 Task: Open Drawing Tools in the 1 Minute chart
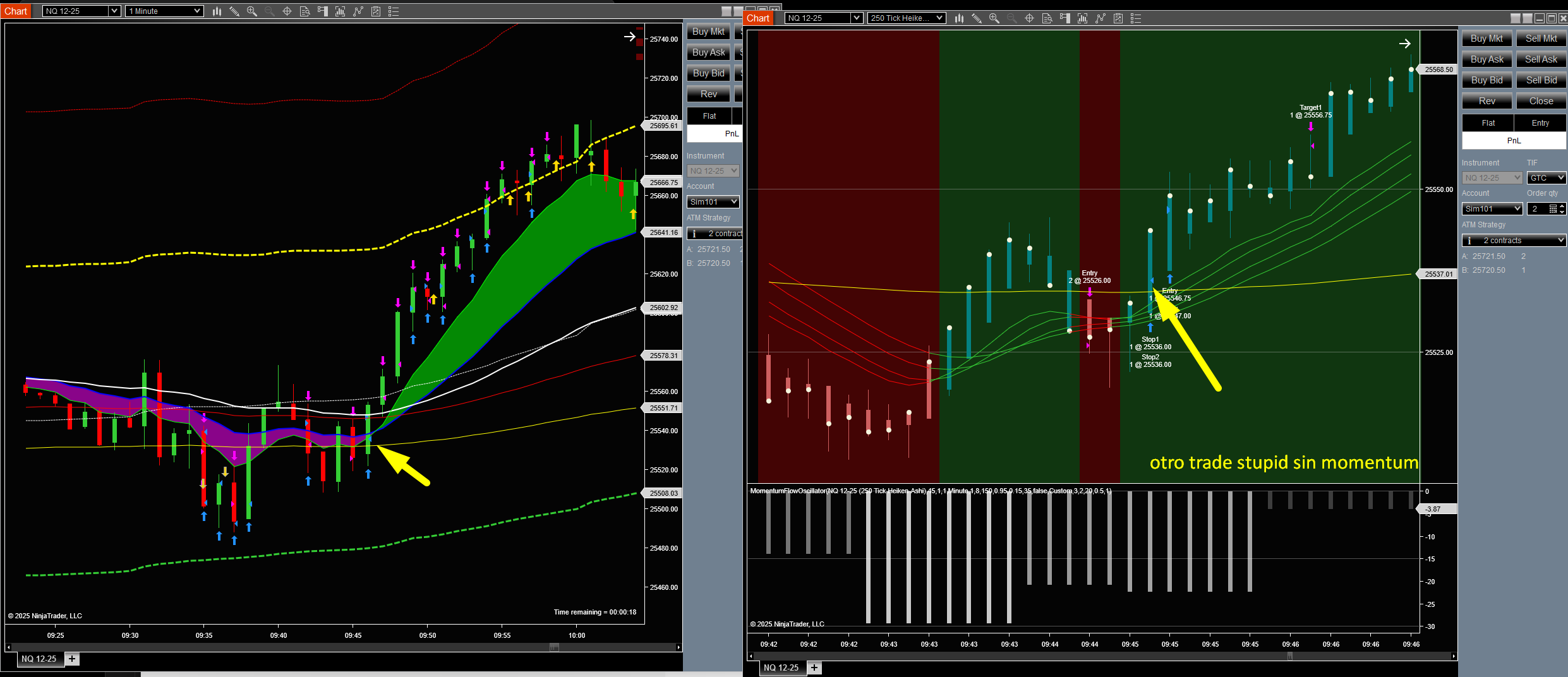(x=234, y=11)
